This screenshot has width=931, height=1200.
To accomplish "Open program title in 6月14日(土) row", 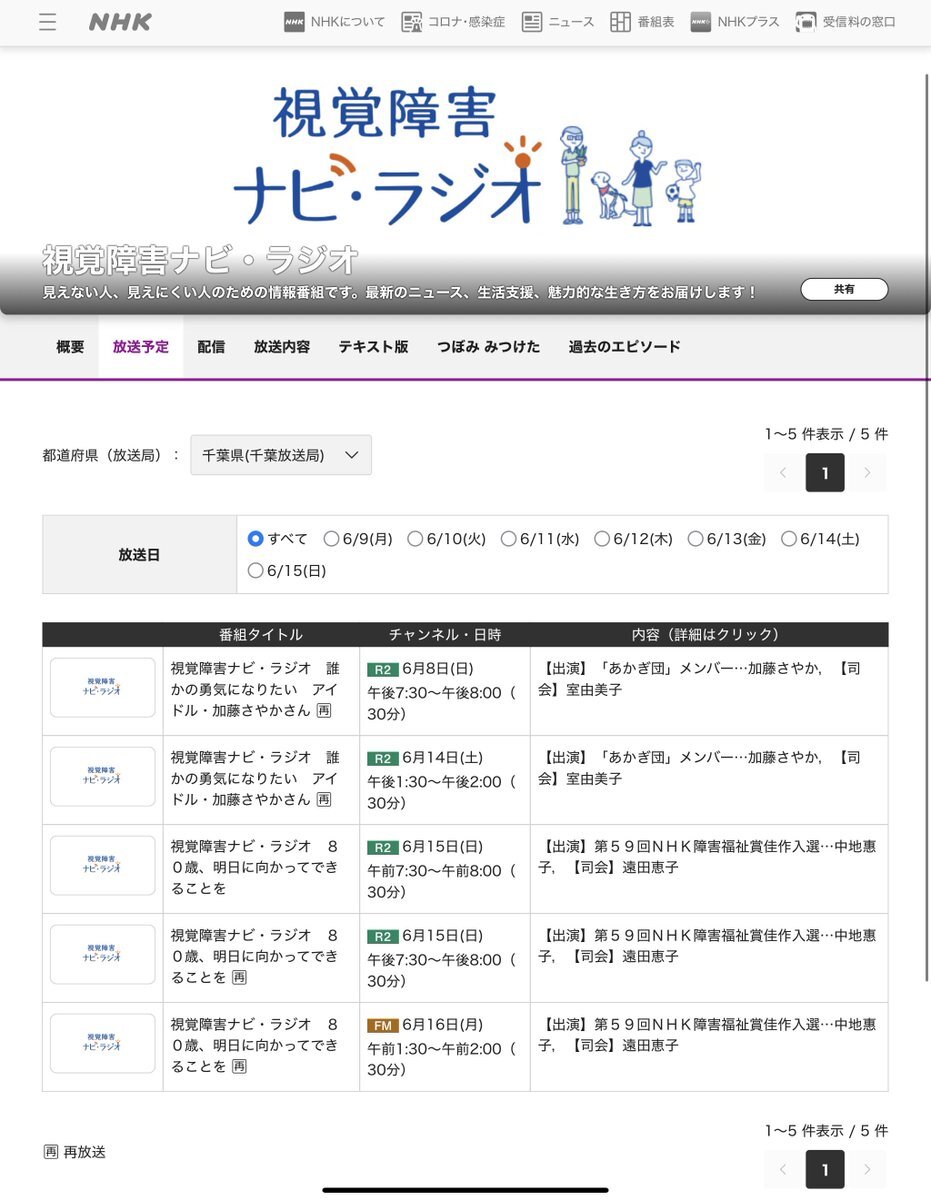I will click(256, 779).
